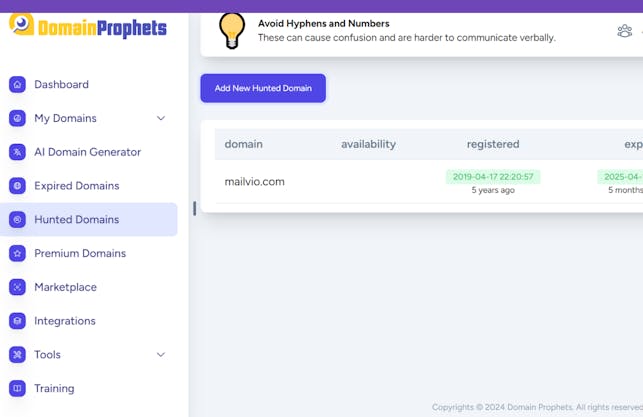Screen dimensions: 643x417
Task: Click the Training book icon
Action: point(17,388)
